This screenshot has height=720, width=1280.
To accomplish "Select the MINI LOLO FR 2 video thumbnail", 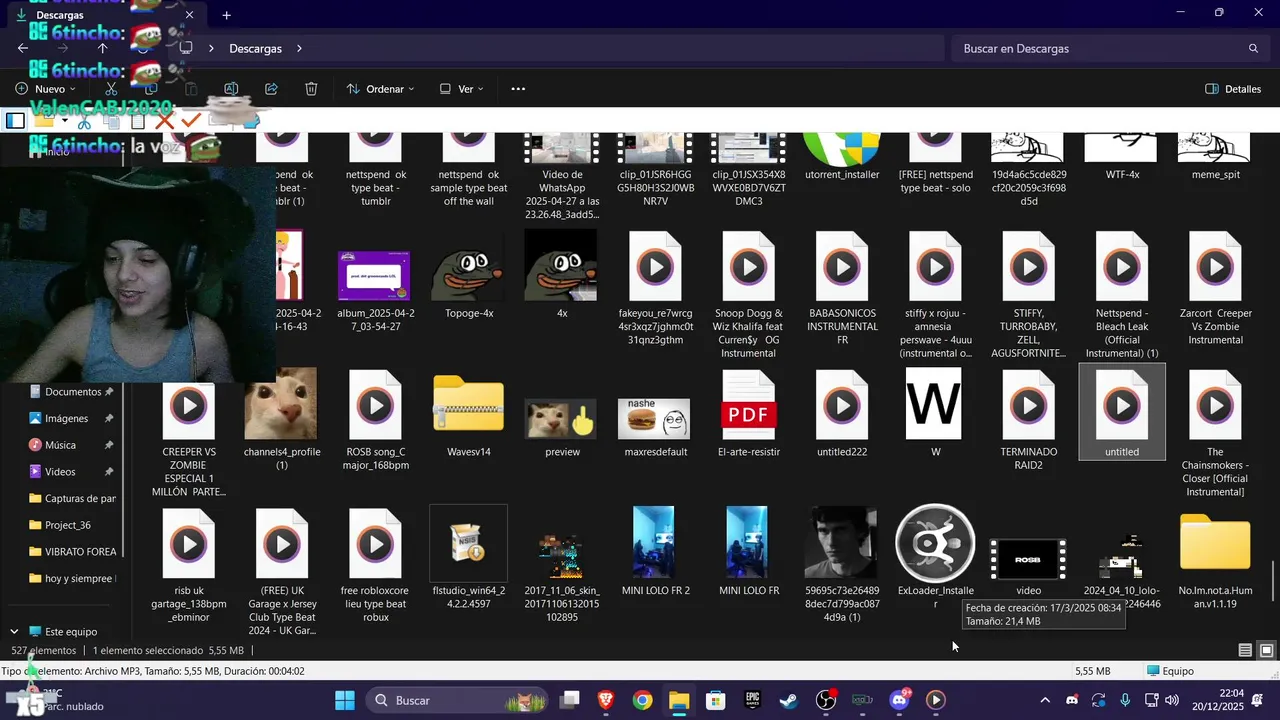I will coord(654,542).
